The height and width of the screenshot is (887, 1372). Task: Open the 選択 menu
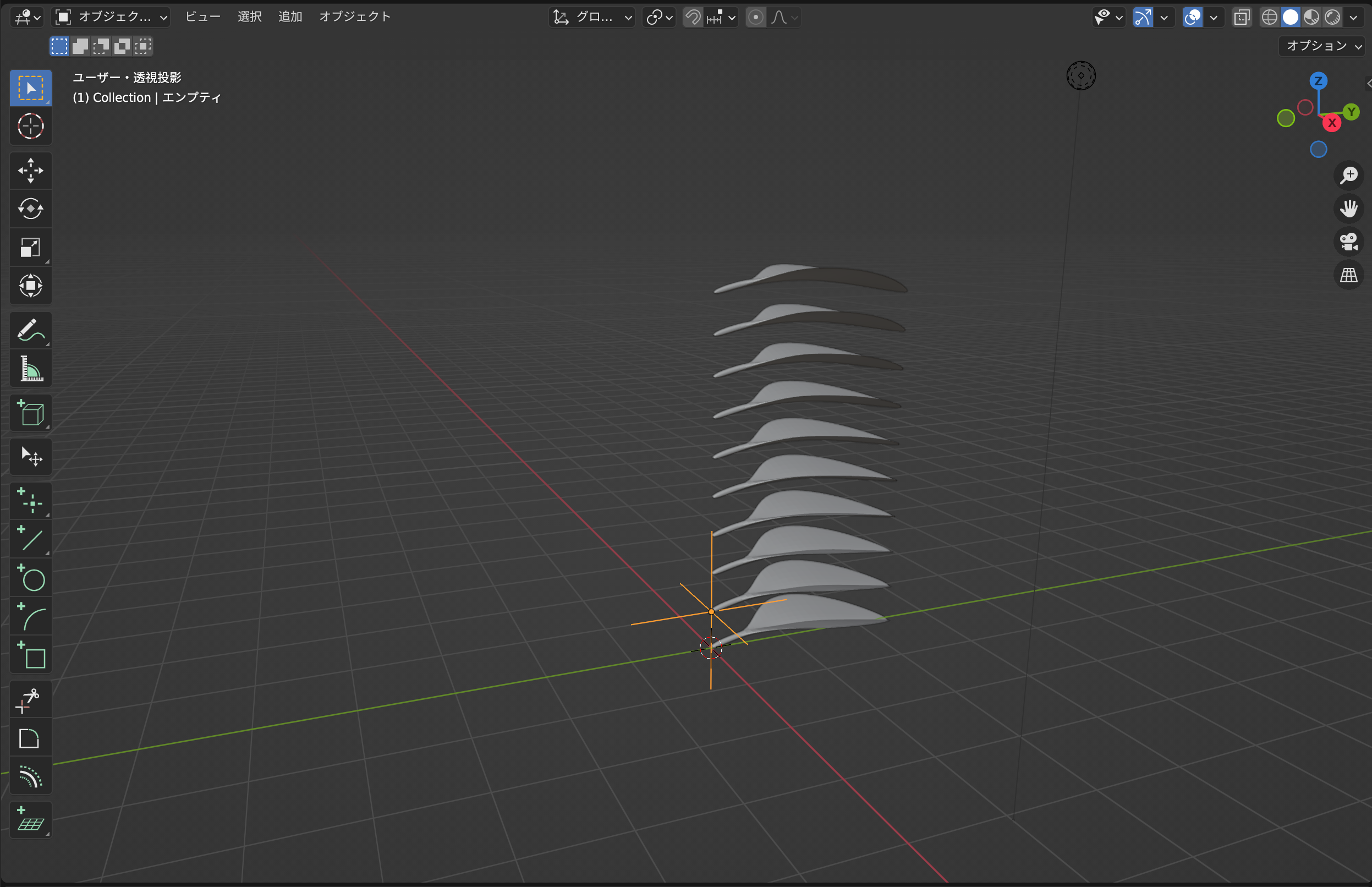tap(249, 17)
